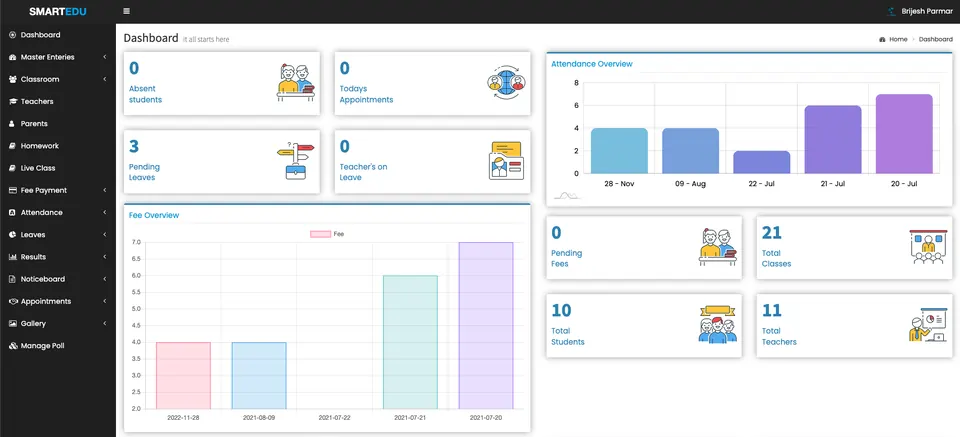Screen dimensions: 960x437
Task: Click the Todays Appointments globe illustration
Action: [x=506, y=82]
